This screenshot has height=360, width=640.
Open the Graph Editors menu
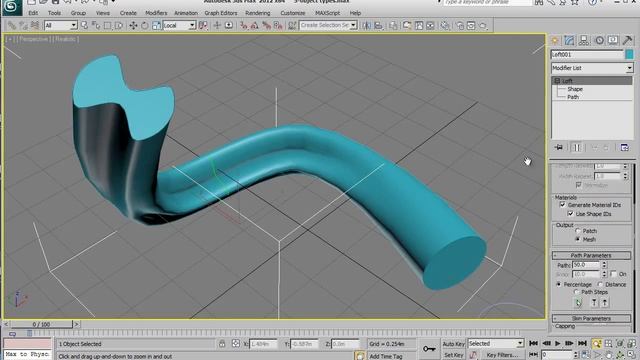pyautogui.click(x=221, y=13)
